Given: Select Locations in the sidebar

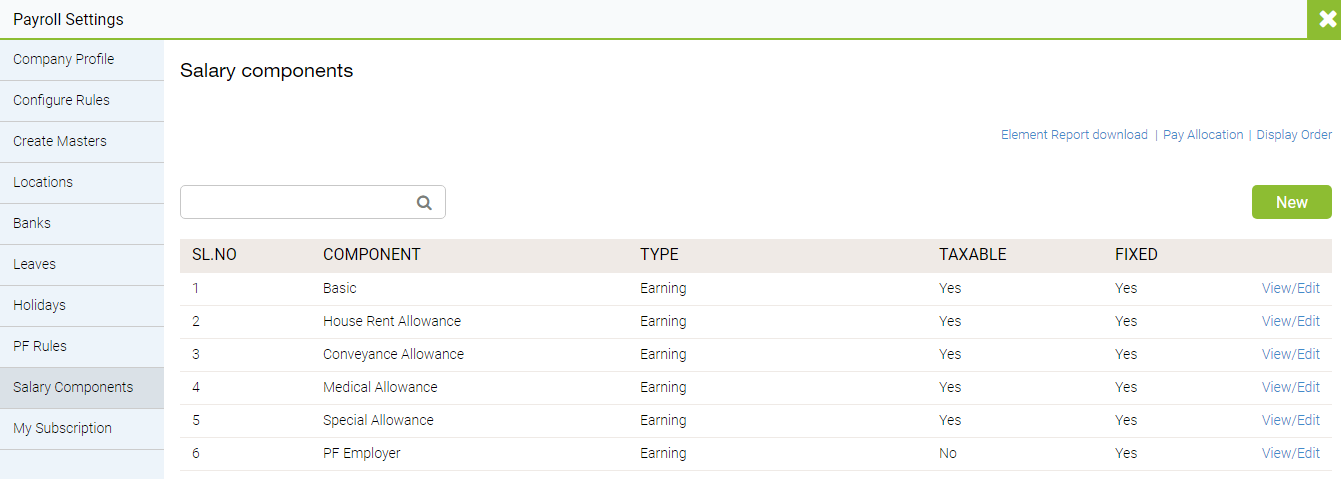Looking at the screenshot, I should [82, 183].
